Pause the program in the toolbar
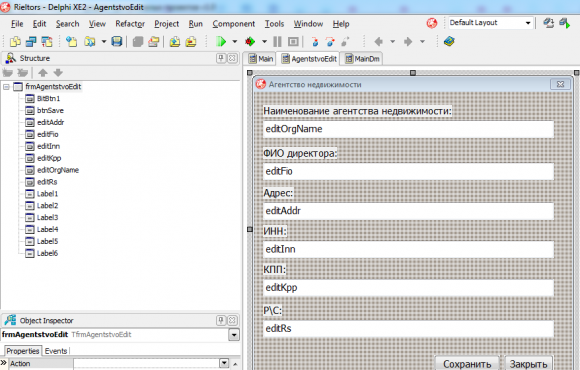This screenshot has width=580, height=370. (x=277, y=41)
